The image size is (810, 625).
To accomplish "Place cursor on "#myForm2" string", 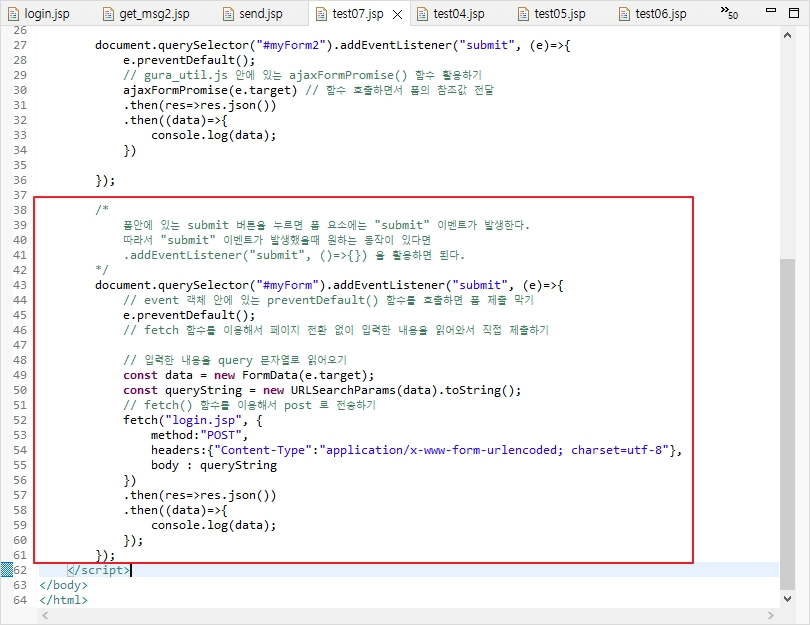I will click(x=291, y=45).
